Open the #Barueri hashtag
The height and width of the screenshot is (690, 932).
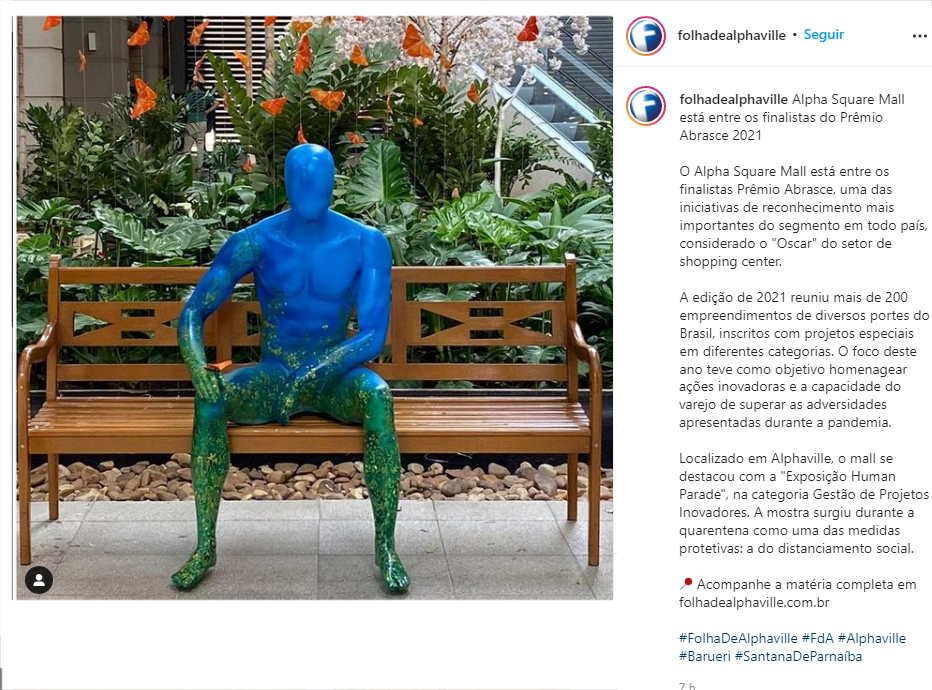(705, 656)
